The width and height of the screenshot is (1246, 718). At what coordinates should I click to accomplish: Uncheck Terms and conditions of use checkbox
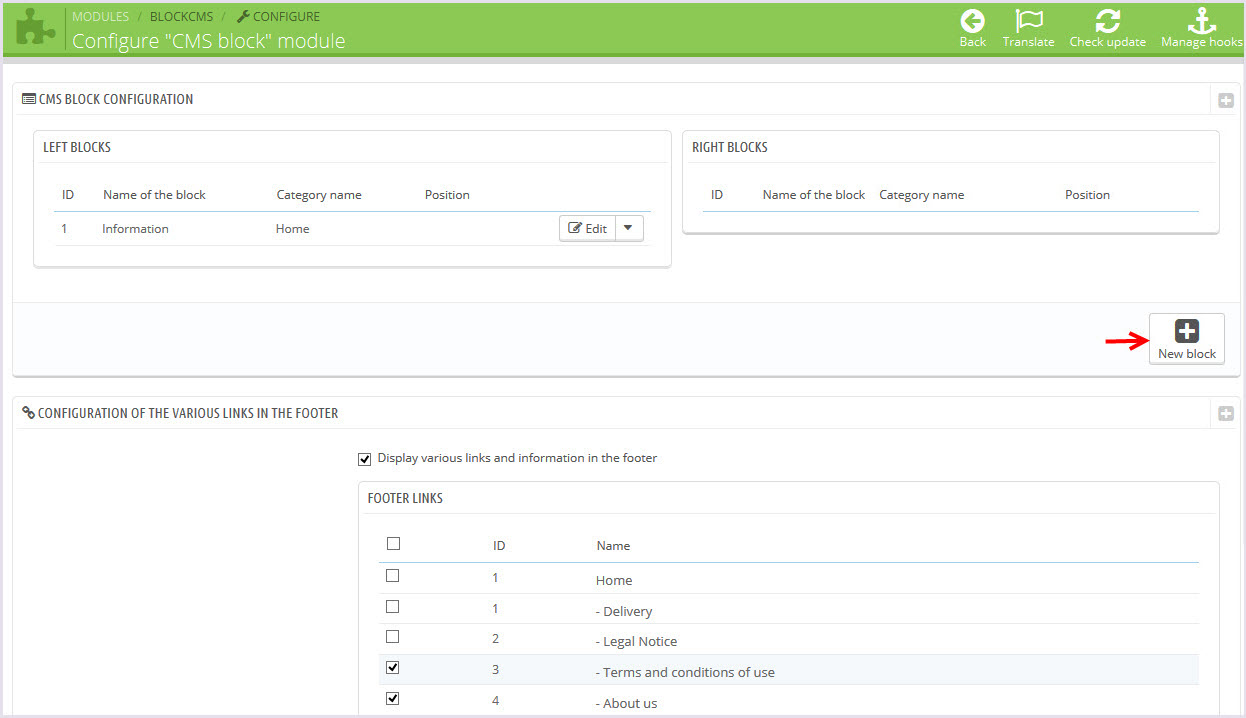(x=393, y=668)
